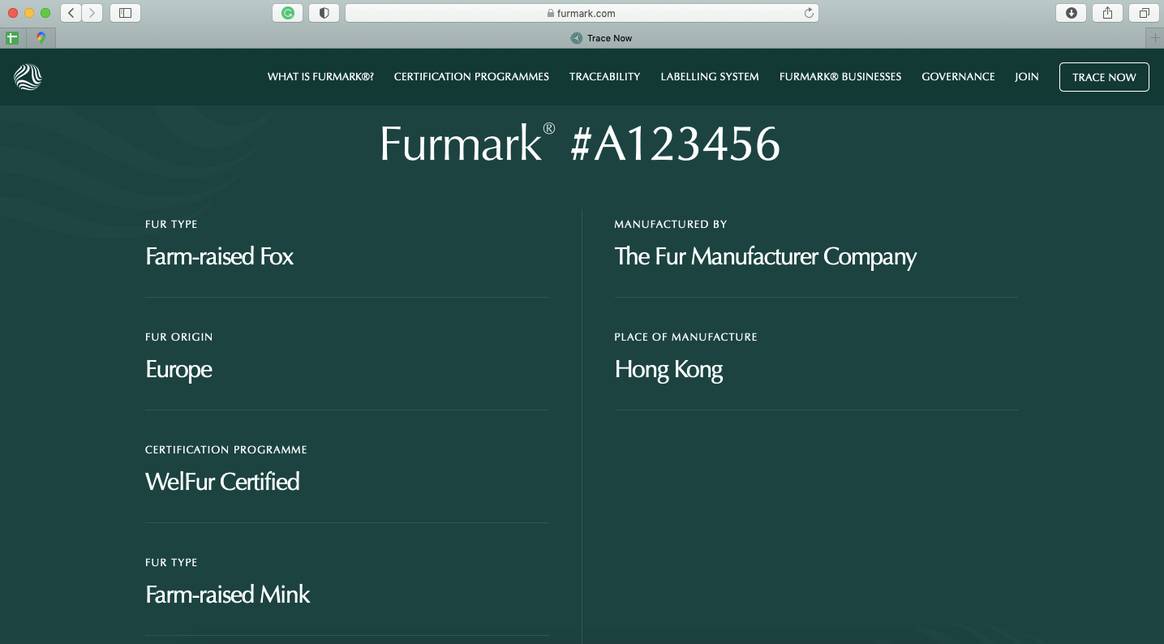Click the Manufactured By label
Screen dimensions: 1164x644
671,224
